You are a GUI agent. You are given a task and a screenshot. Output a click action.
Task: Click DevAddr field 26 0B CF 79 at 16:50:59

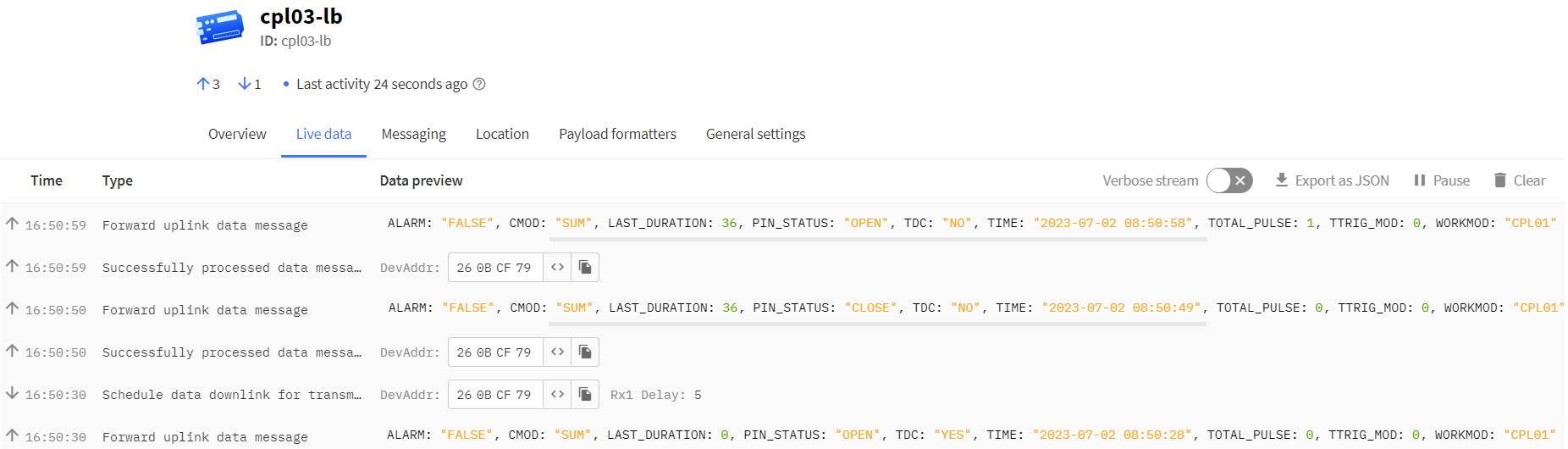click(x=495, y=268)
